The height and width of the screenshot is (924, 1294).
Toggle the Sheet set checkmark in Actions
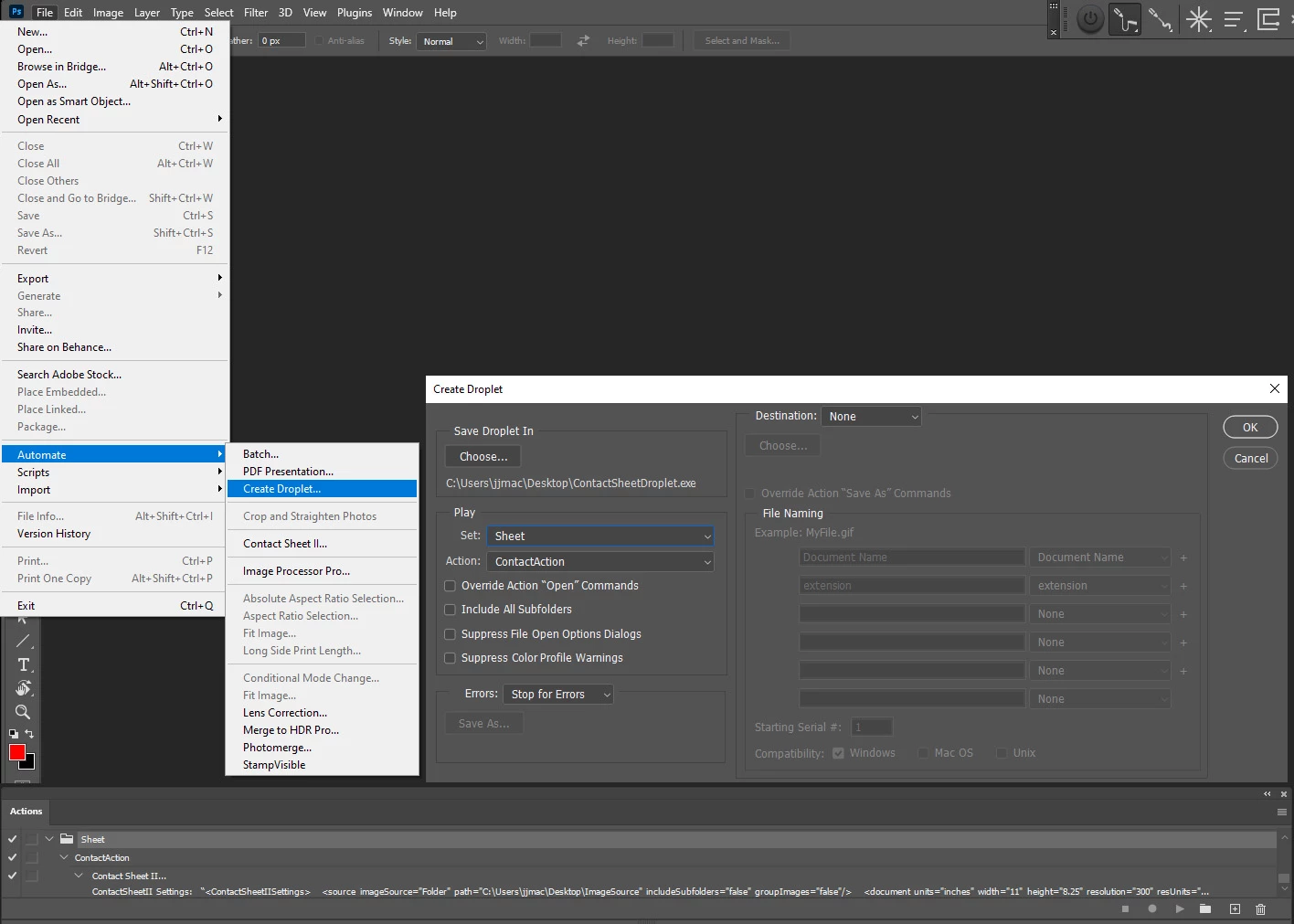(12, 839)
